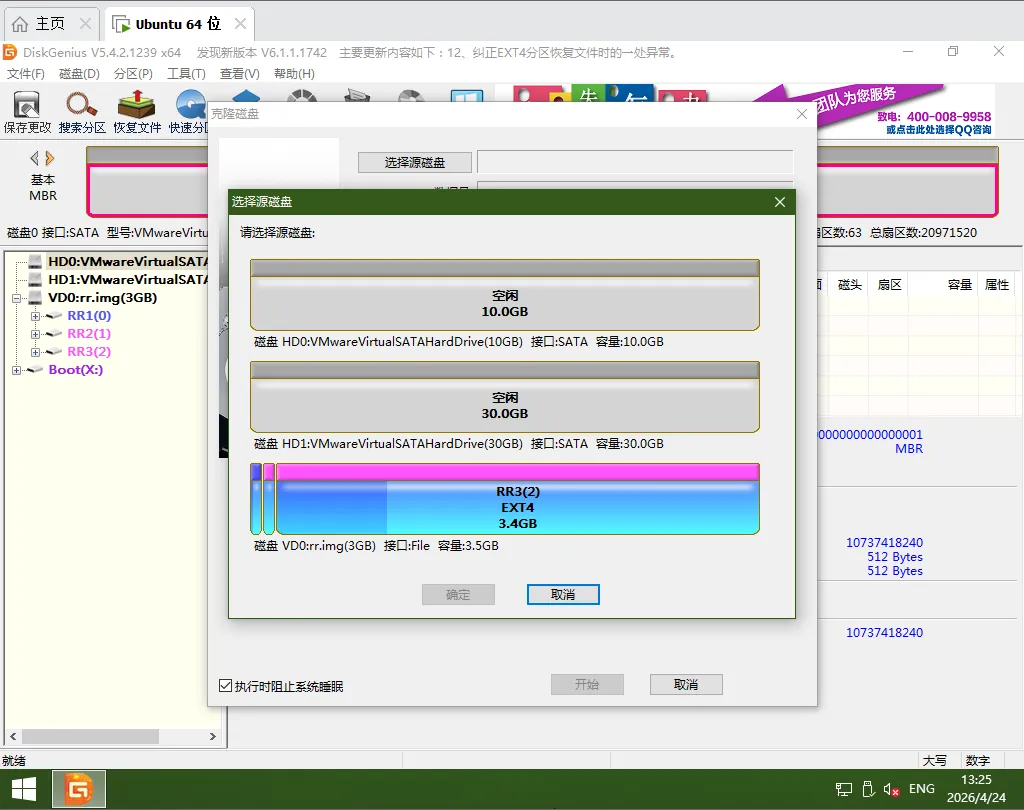Click the HD1 disk icon in tree
This screenshot has width=1024, height=810.
tap(35, 280)
